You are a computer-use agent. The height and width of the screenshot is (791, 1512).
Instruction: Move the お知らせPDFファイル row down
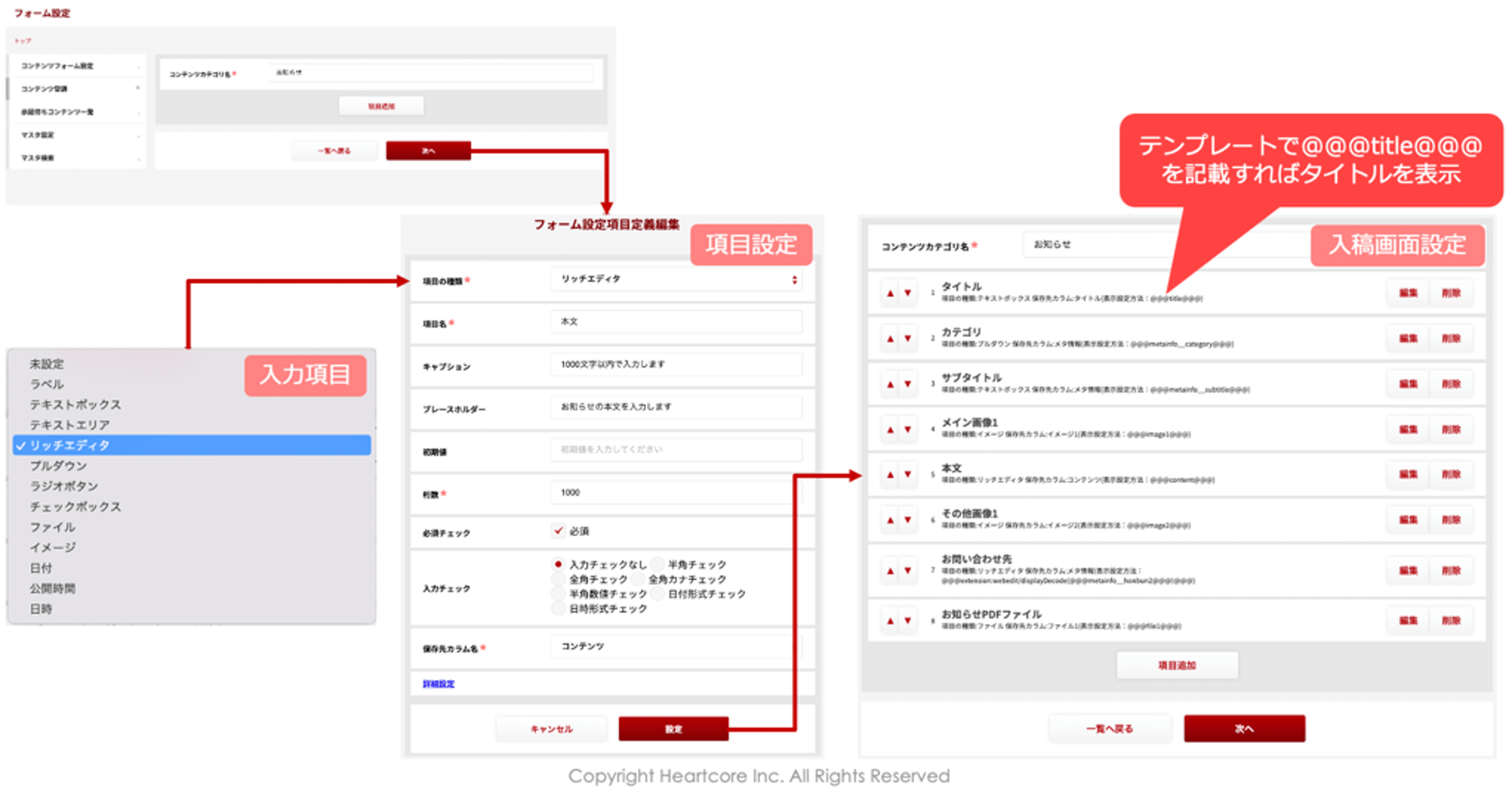908,621
